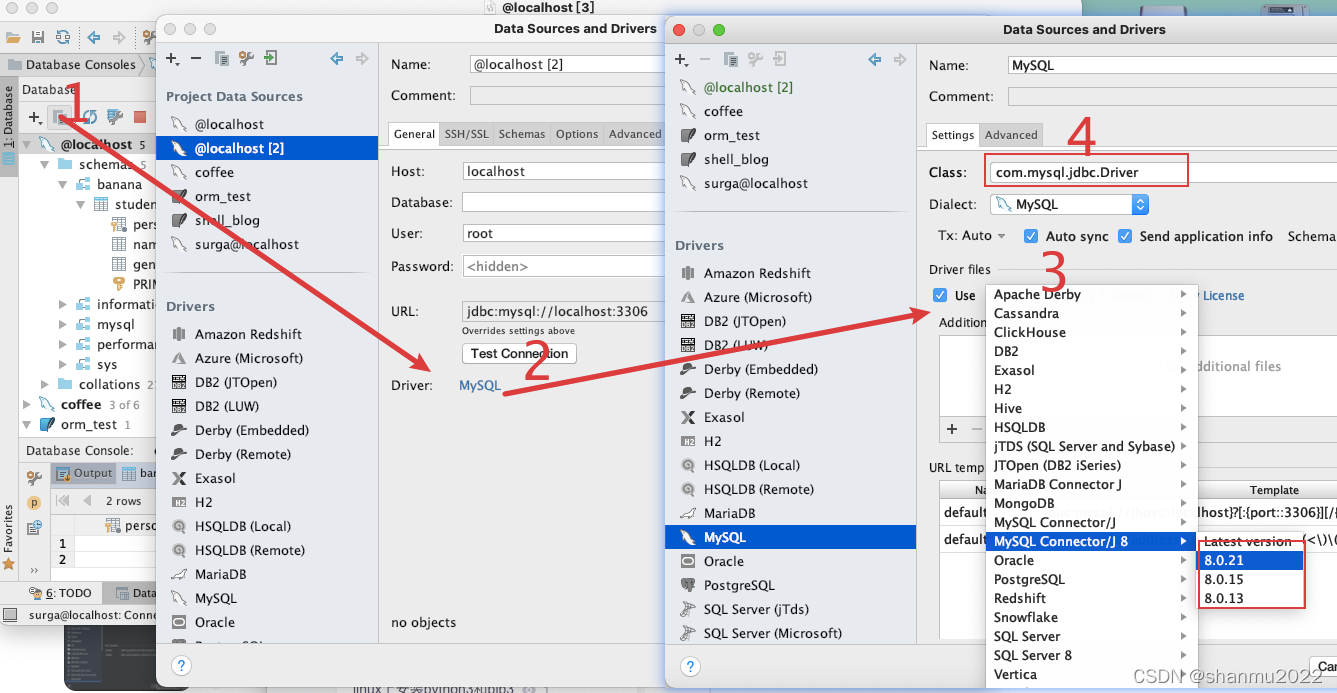
Task: Click the minus icon in left Data Sources dialog
Action: click(196, 59)
